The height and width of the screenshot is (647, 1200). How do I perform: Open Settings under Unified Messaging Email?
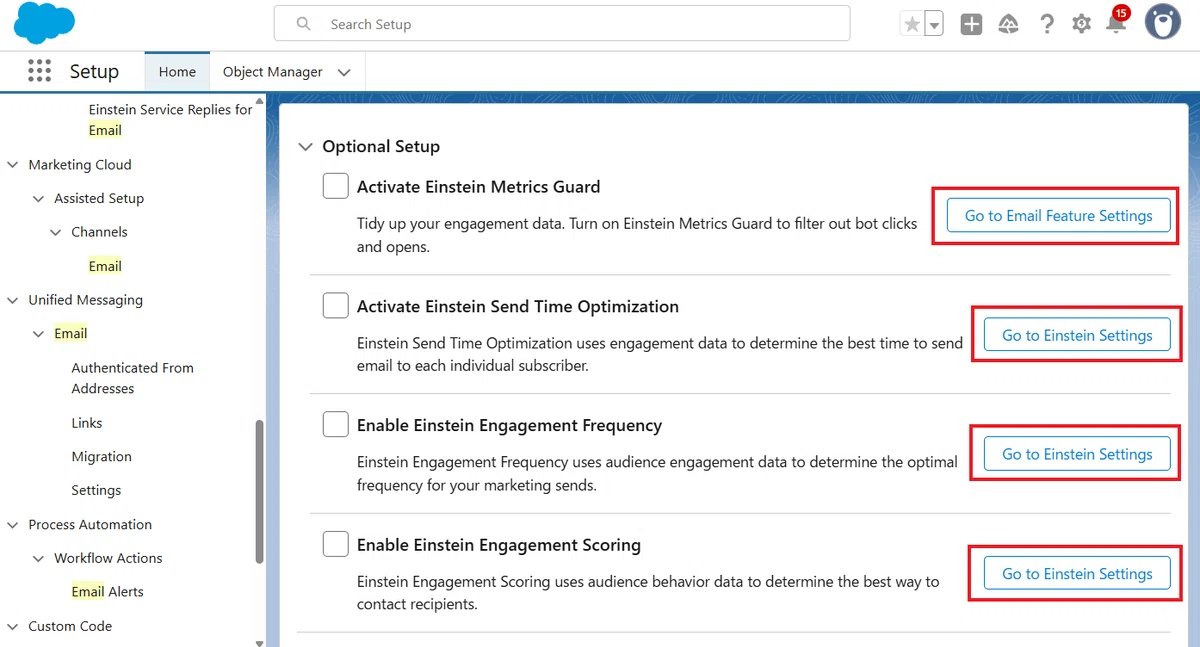click(96, 491)
